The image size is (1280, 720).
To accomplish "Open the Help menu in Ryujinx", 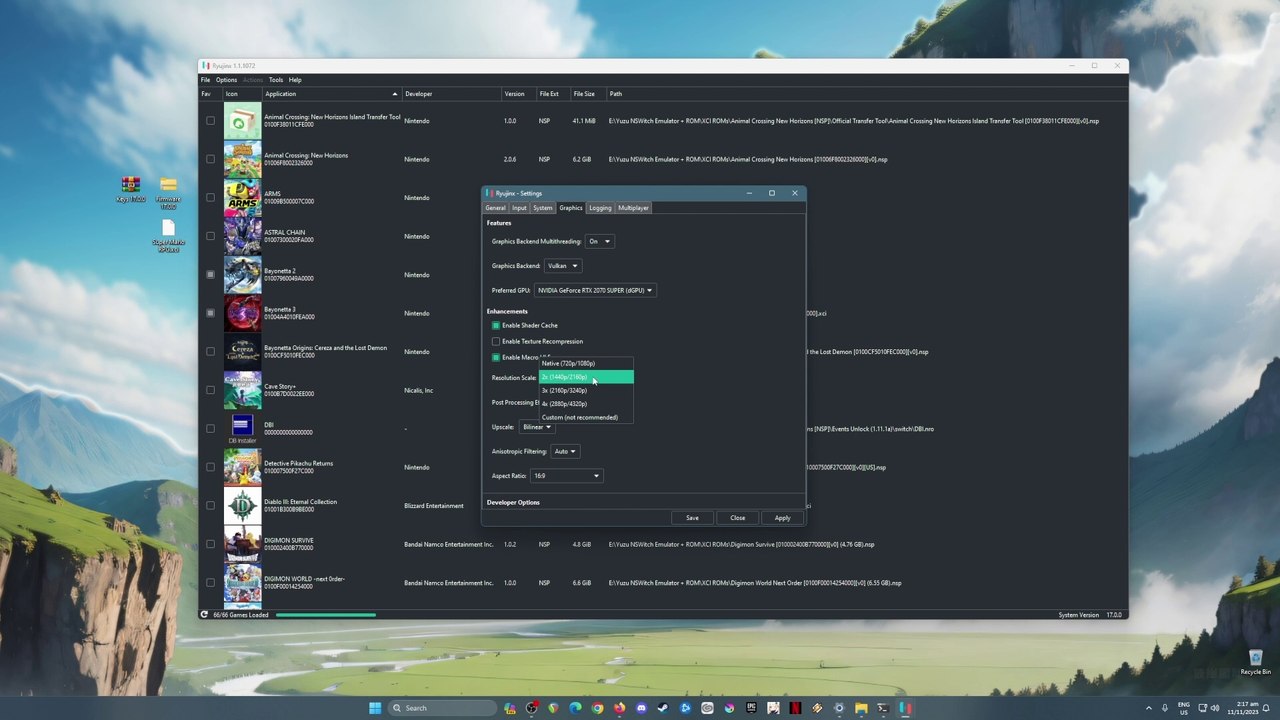I will click(x=295, y=80).
